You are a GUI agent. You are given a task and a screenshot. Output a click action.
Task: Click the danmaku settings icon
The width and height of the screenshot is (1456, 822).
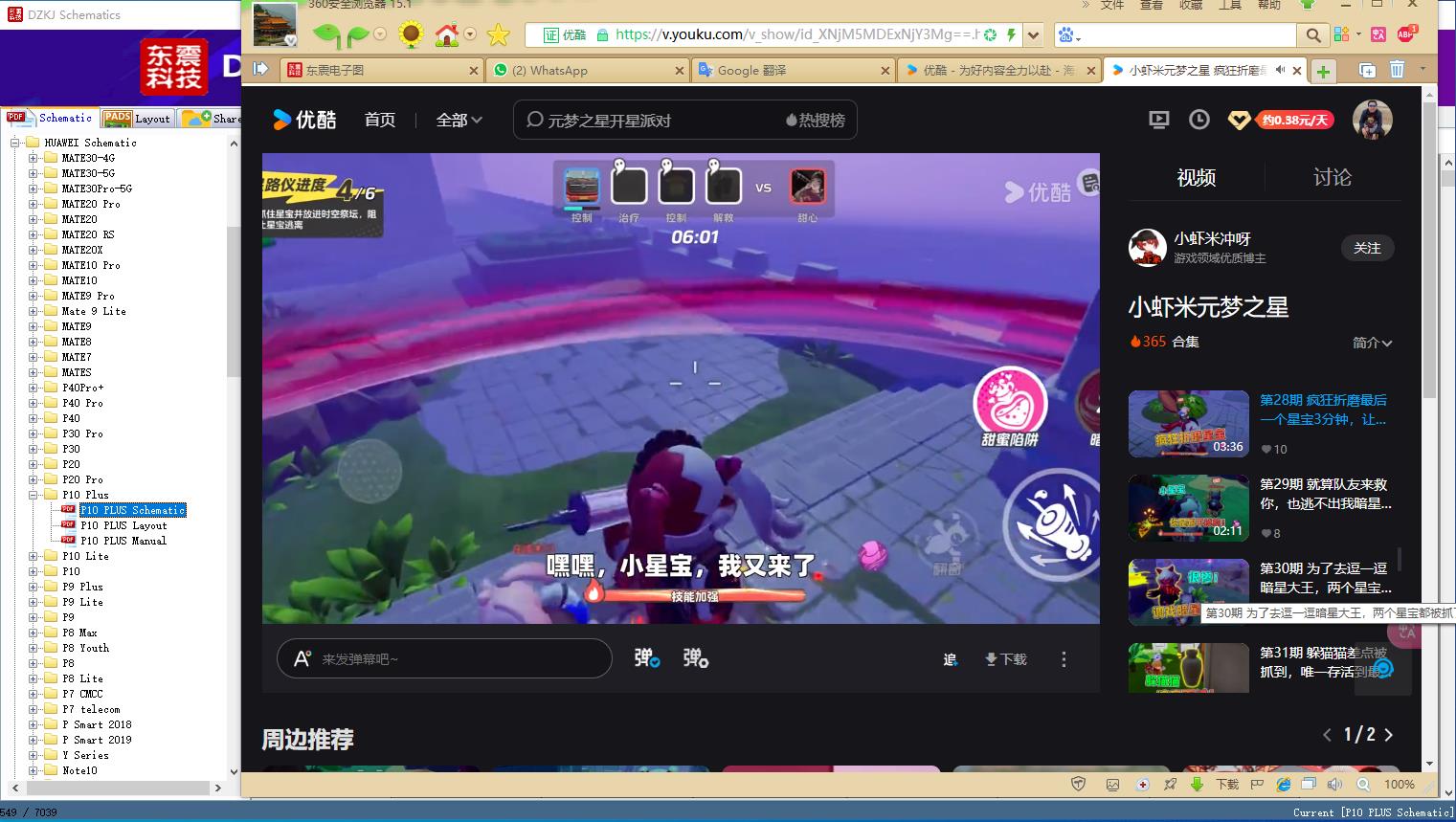pos(696,658)
